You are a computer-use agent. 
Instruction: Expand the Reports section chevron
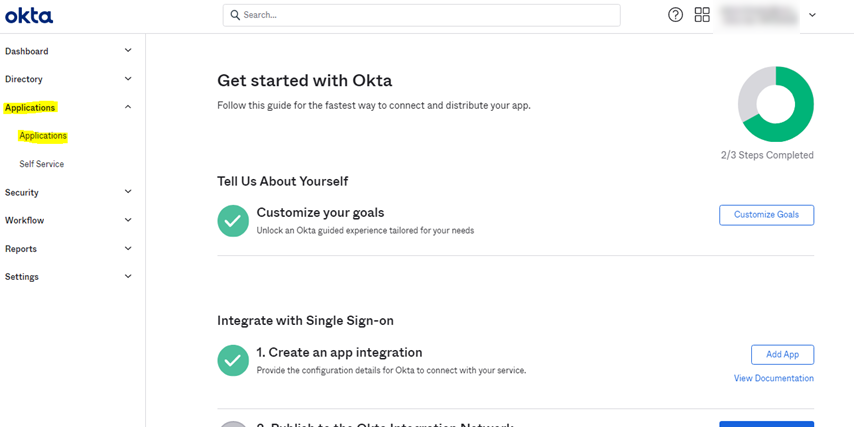click(x=127, y=248)
